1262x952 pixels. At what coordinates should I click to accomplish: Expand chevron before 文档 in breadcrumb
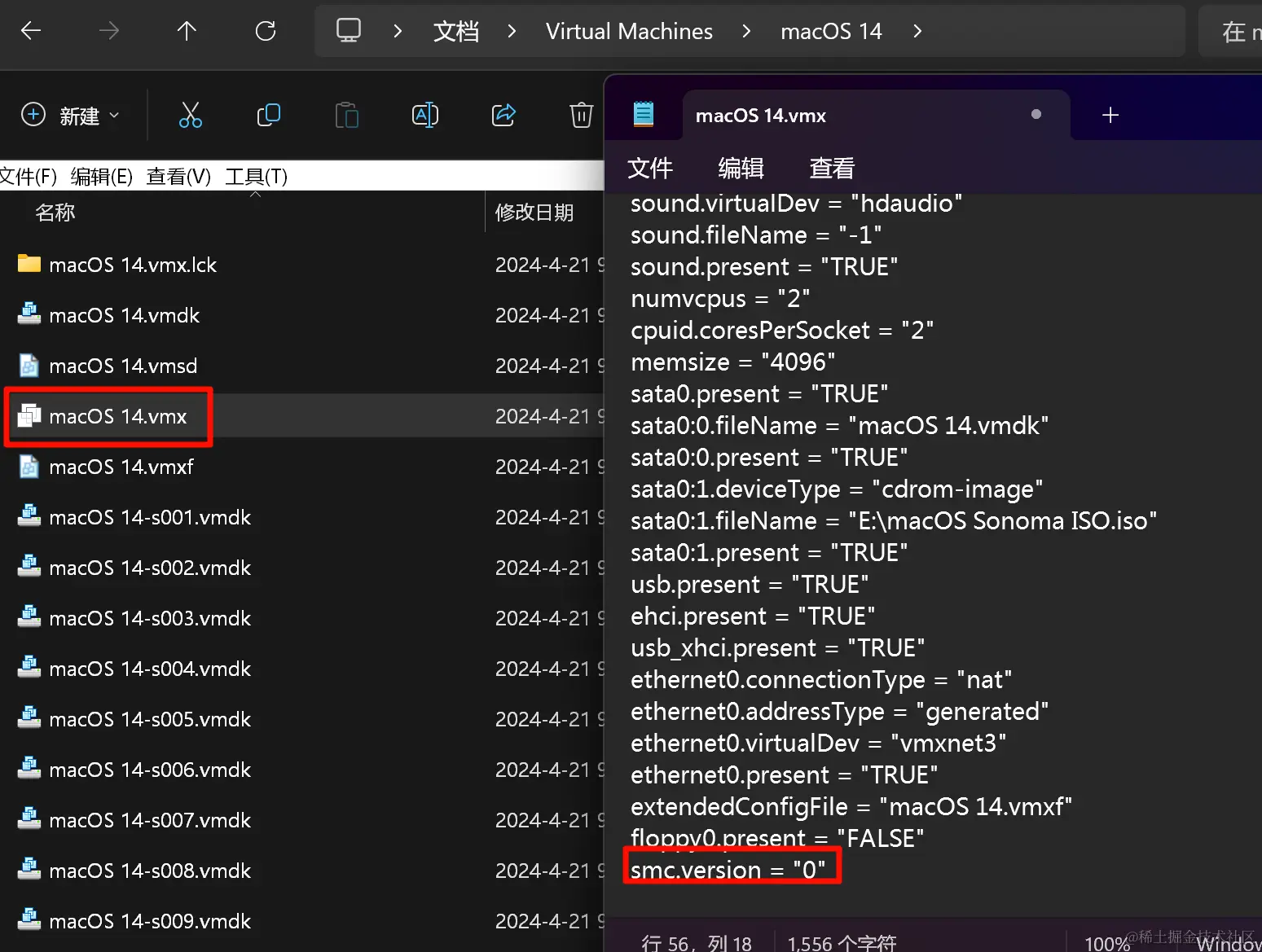tap(398, 31)
